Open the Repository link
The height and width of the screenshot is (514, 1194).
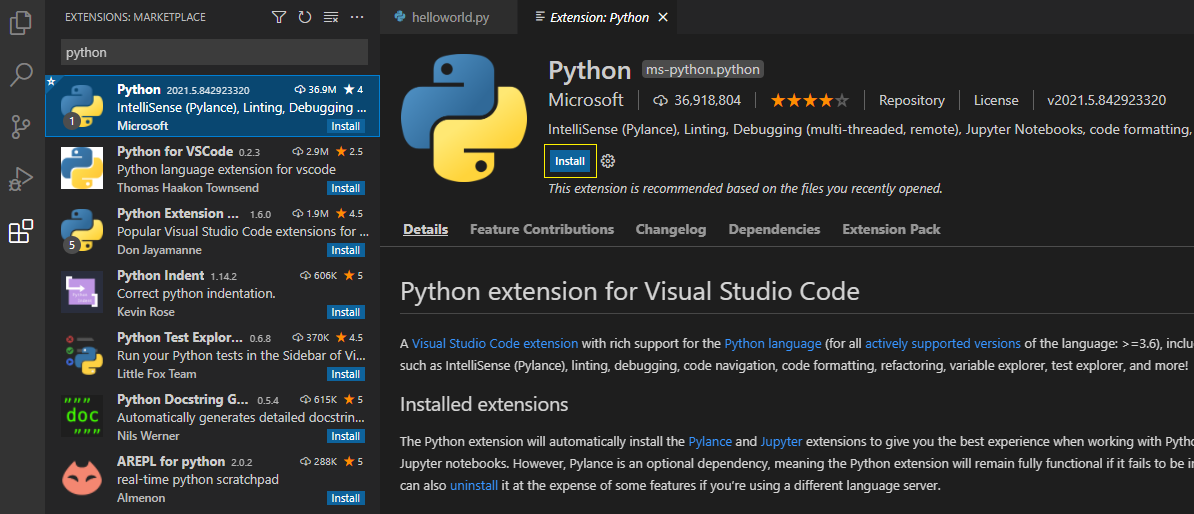(911, 100)
